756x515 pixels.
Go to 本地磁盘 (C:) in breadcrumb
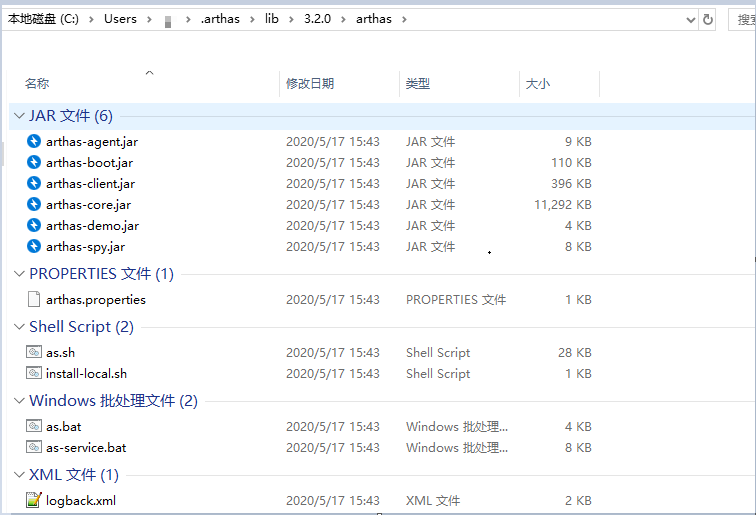[x=43, y=19]
